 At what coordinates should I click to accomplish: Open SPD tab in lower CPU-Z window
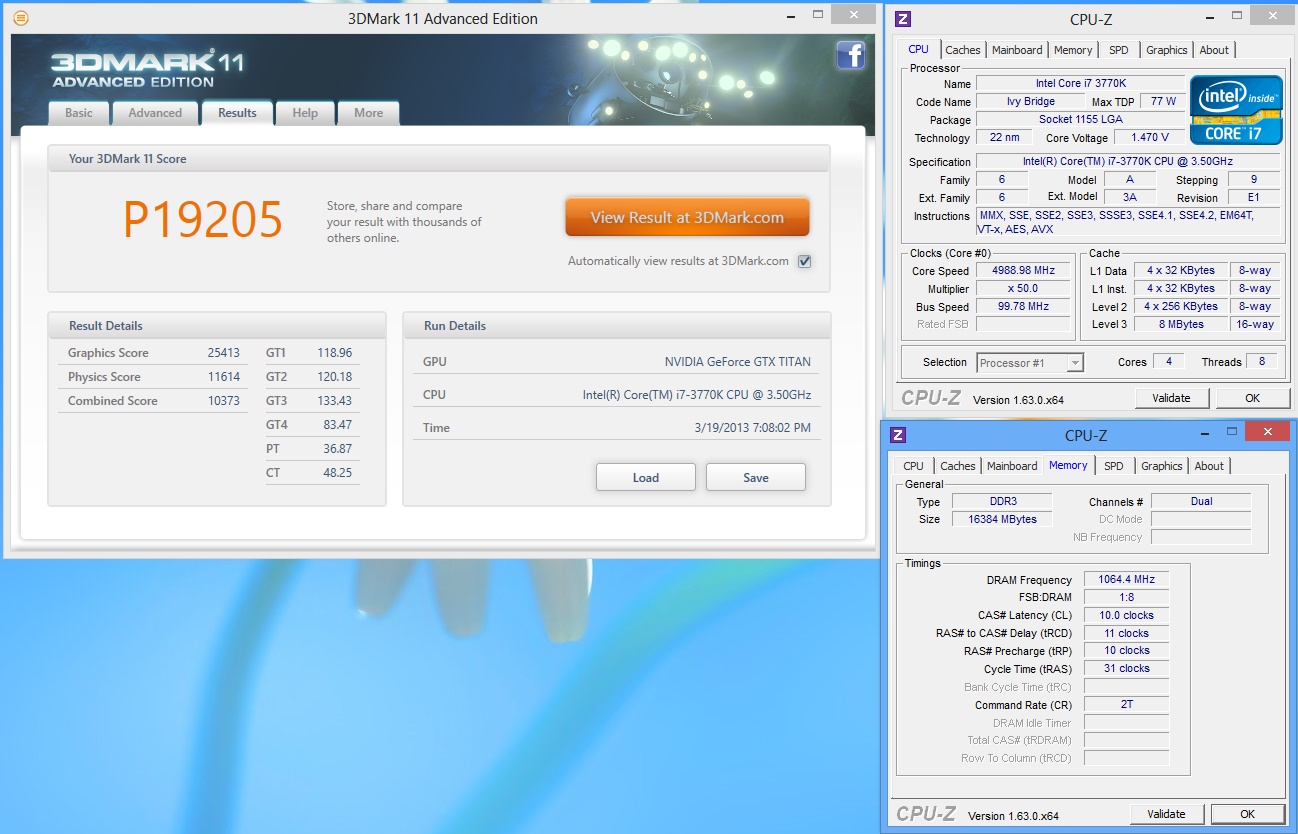click(1114, 466)
